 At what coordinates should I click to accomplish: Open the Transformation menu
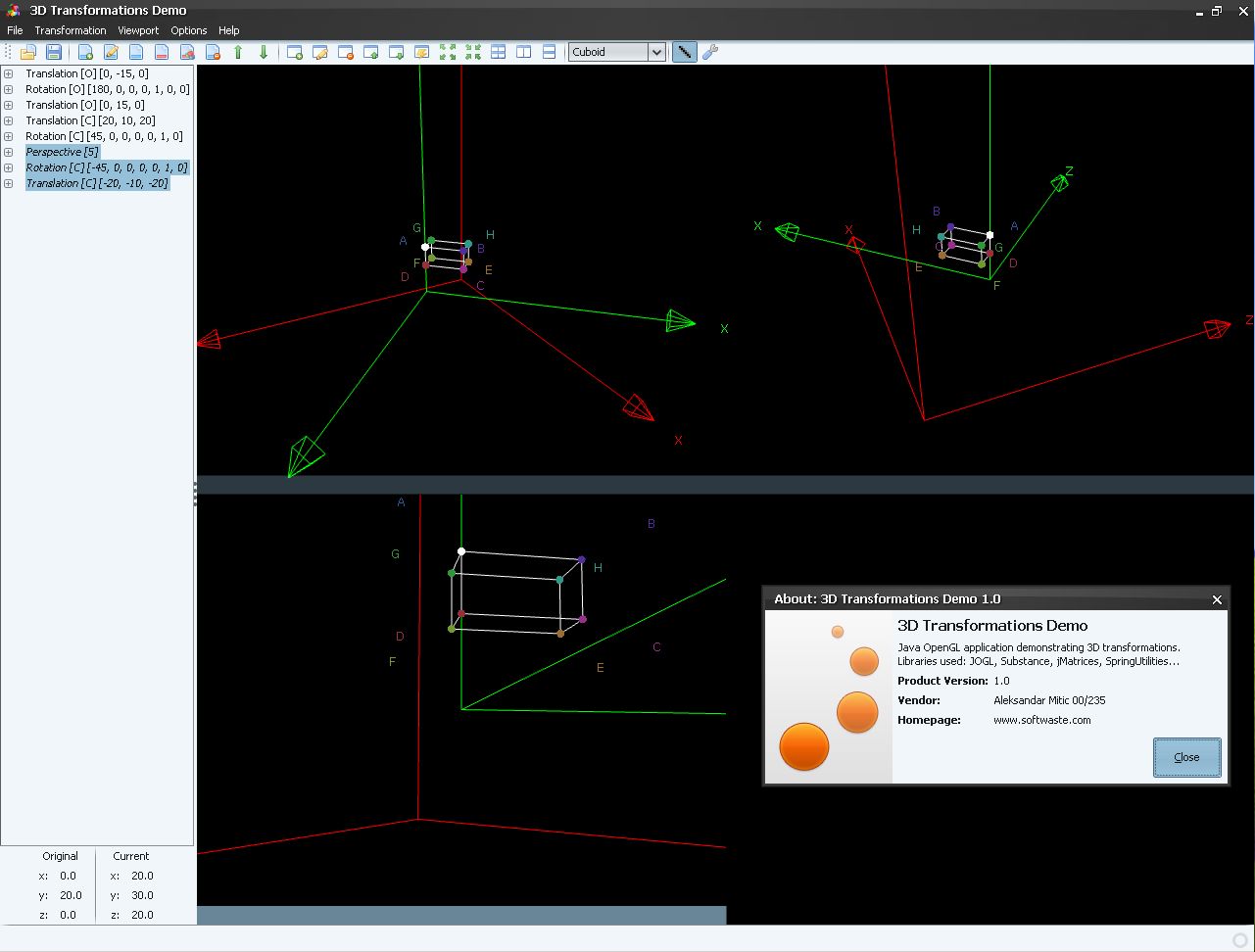(x=70, y=30)
